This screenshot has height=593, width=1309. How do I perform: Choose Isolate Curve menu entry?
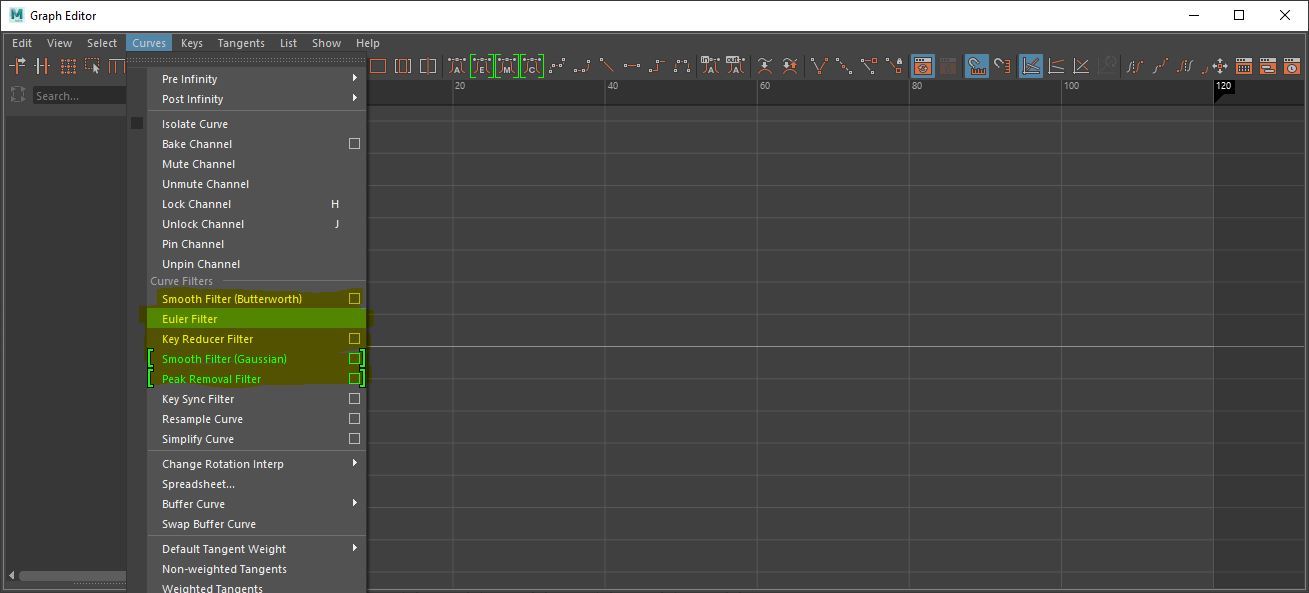[x=256, y=124]
